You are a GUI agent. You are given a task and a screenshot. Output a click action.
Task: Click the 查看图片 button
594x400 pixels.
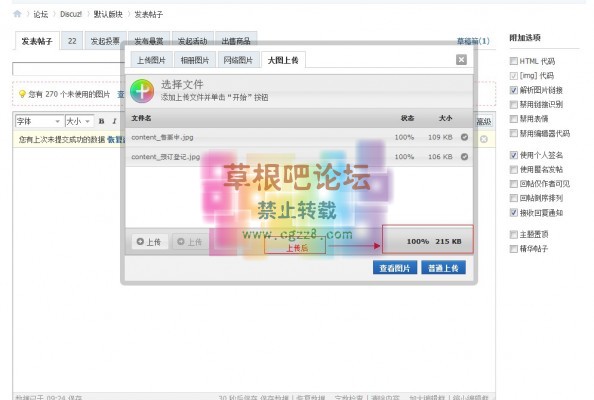pos(395,268)
